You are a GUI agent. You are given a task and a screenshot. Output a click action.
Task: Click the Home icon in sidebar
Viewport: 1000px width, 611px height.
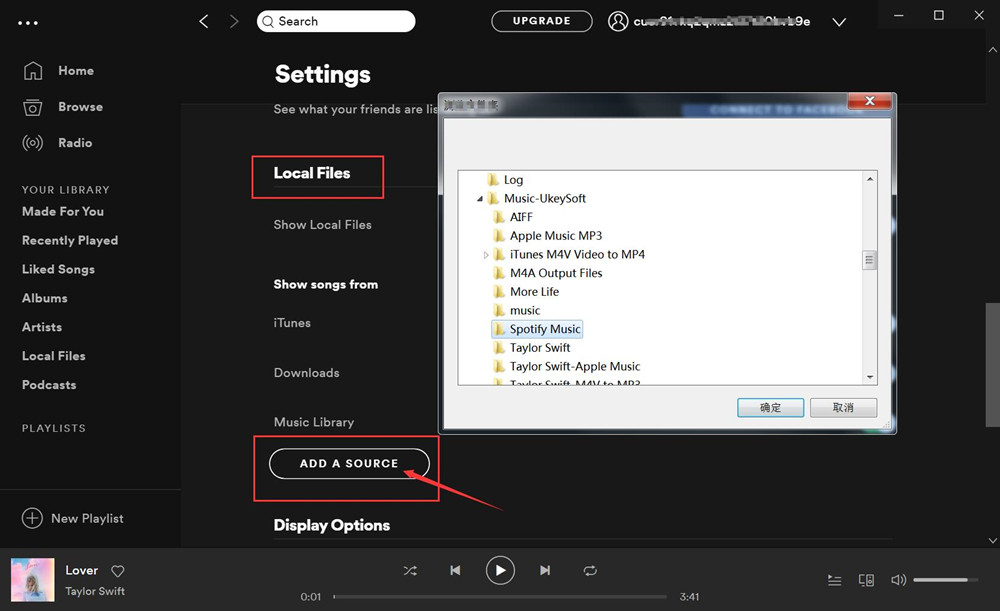[33, 71]
